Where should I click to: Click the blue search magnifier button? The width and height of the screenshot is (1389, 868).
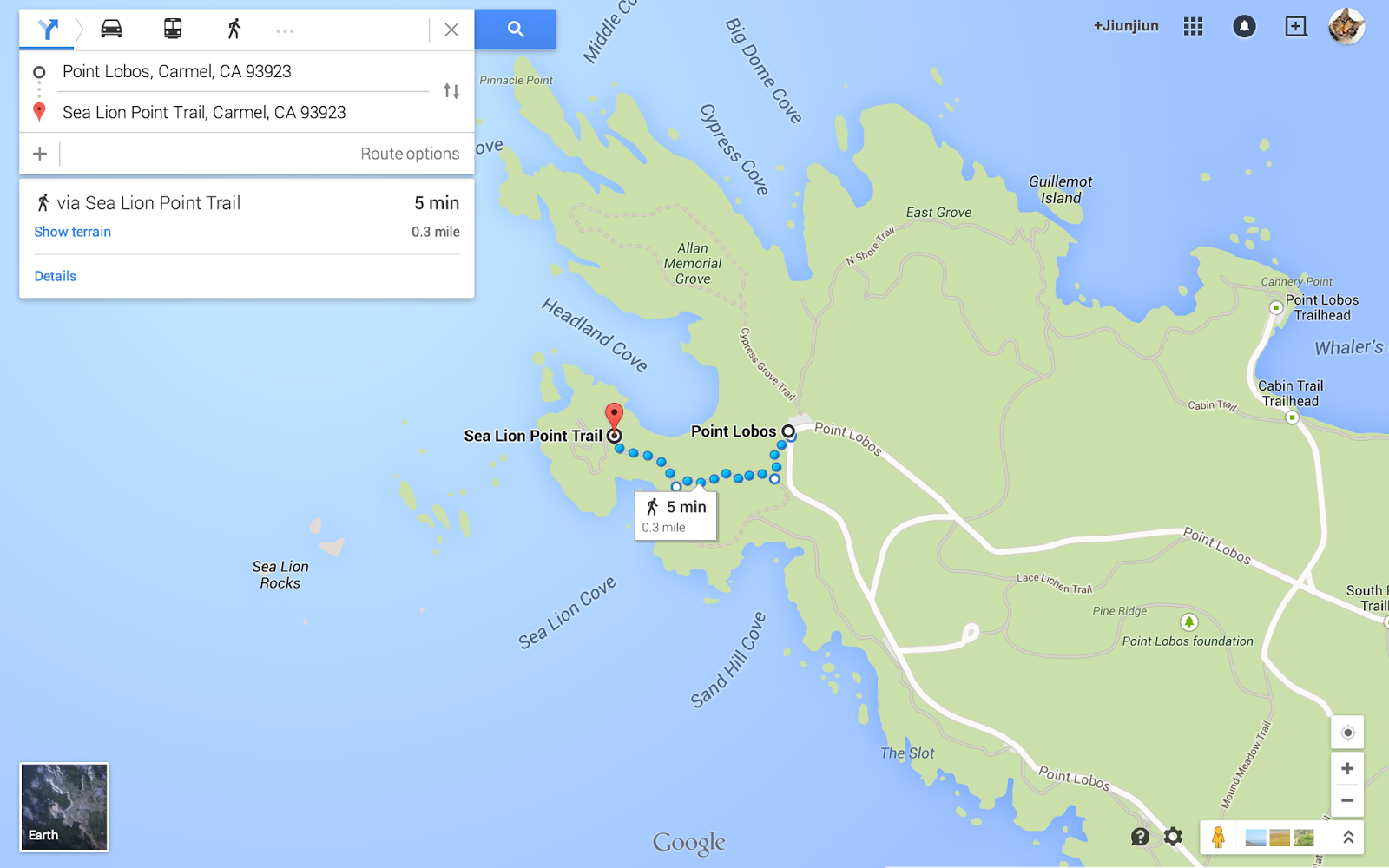(x=516, y=30)
